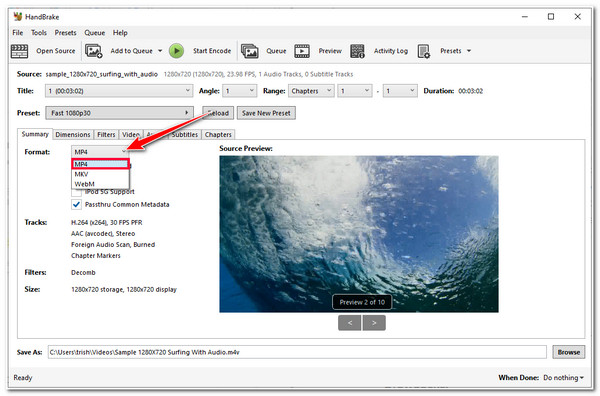
Task: Expand the Title selection dropdown
Action: point(119,91)
